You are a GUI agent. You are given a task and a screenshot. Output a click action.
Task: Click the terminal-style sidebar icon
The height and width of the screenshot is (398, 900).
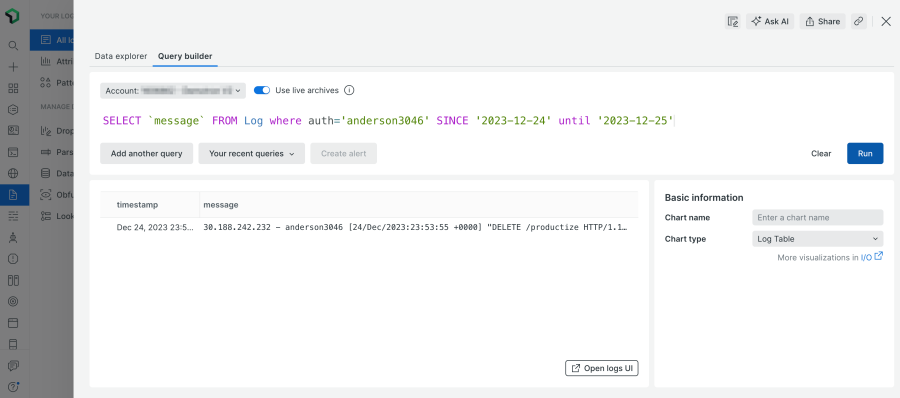point(13,152)
